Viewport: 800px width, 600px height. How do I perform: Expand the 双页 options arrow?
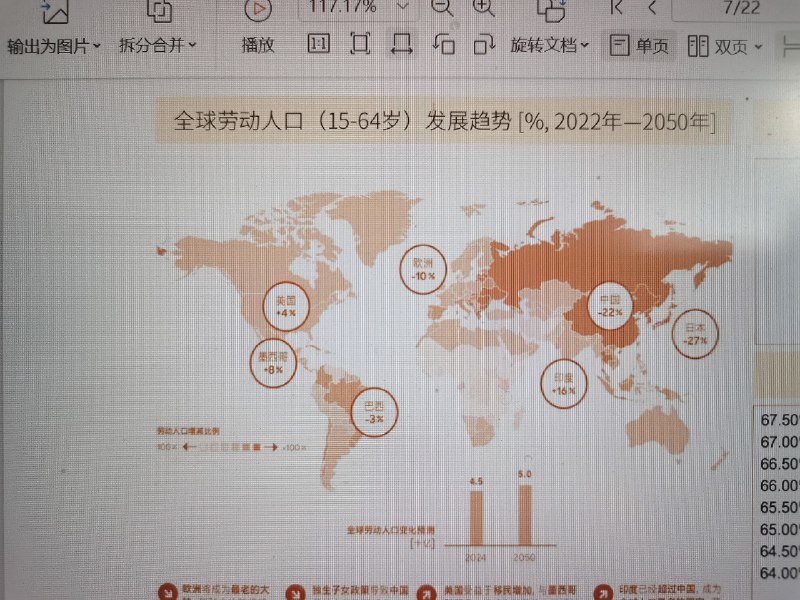click(x=759, y=47)
